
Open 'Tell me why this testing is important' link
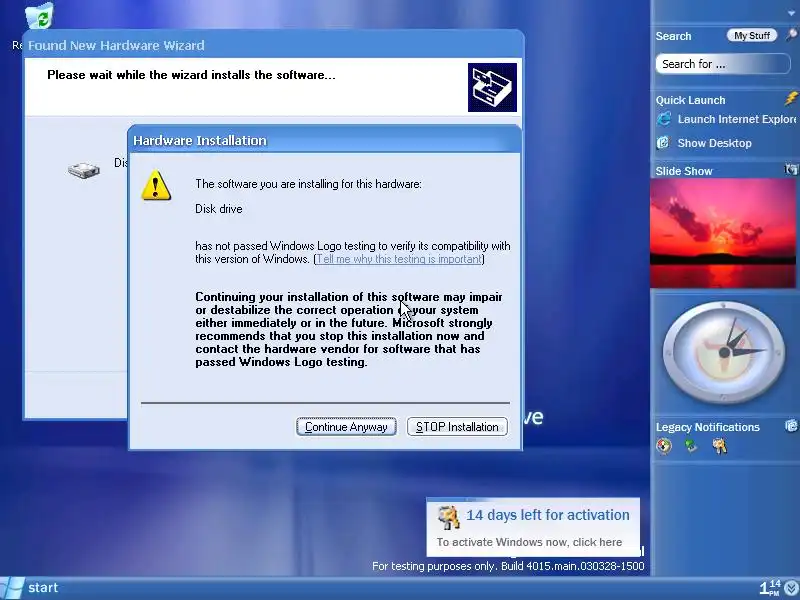click(x=399, y=259)
